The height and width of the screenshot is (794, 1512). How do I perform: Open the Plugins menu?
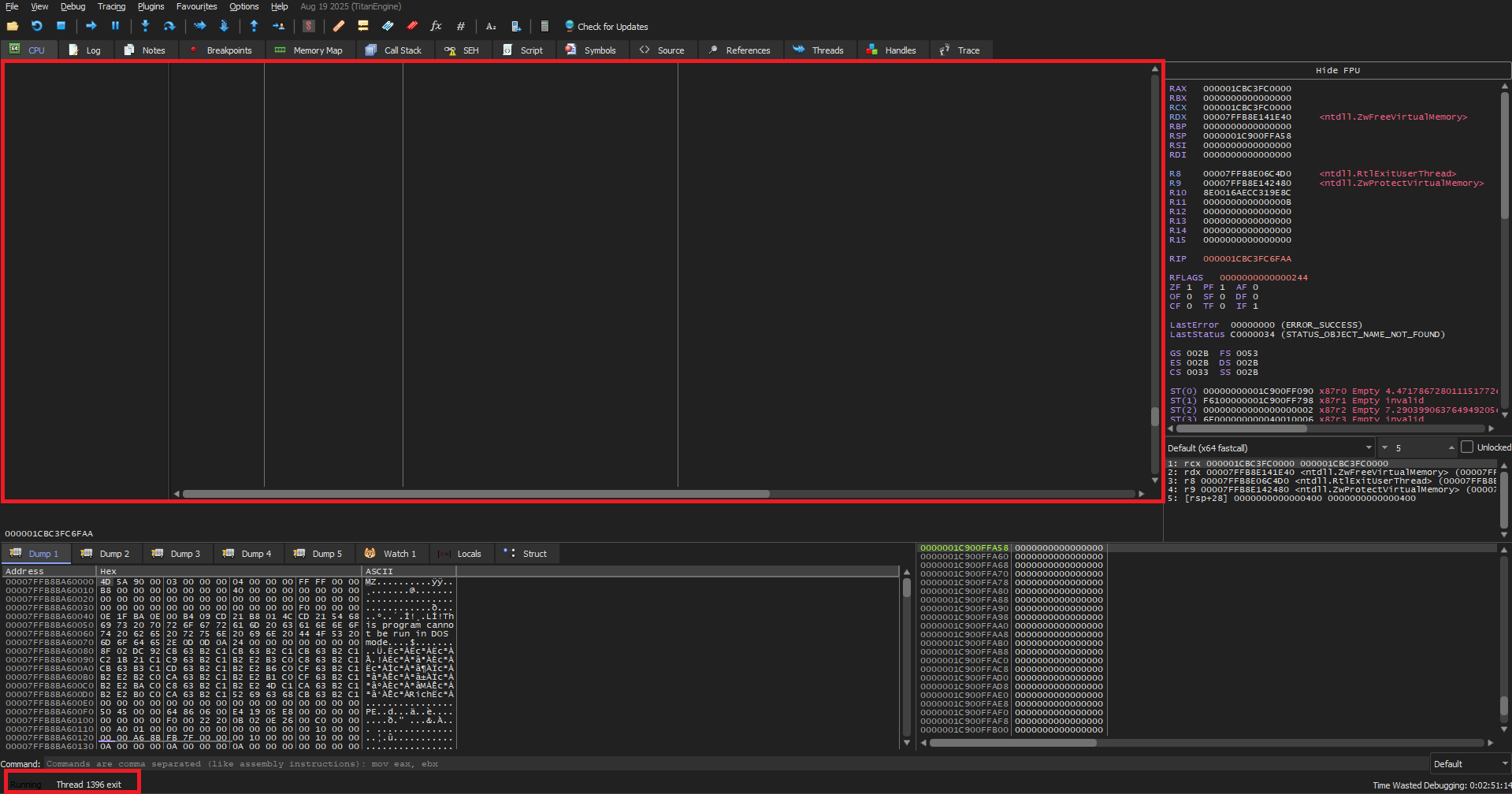click(150, 6)
